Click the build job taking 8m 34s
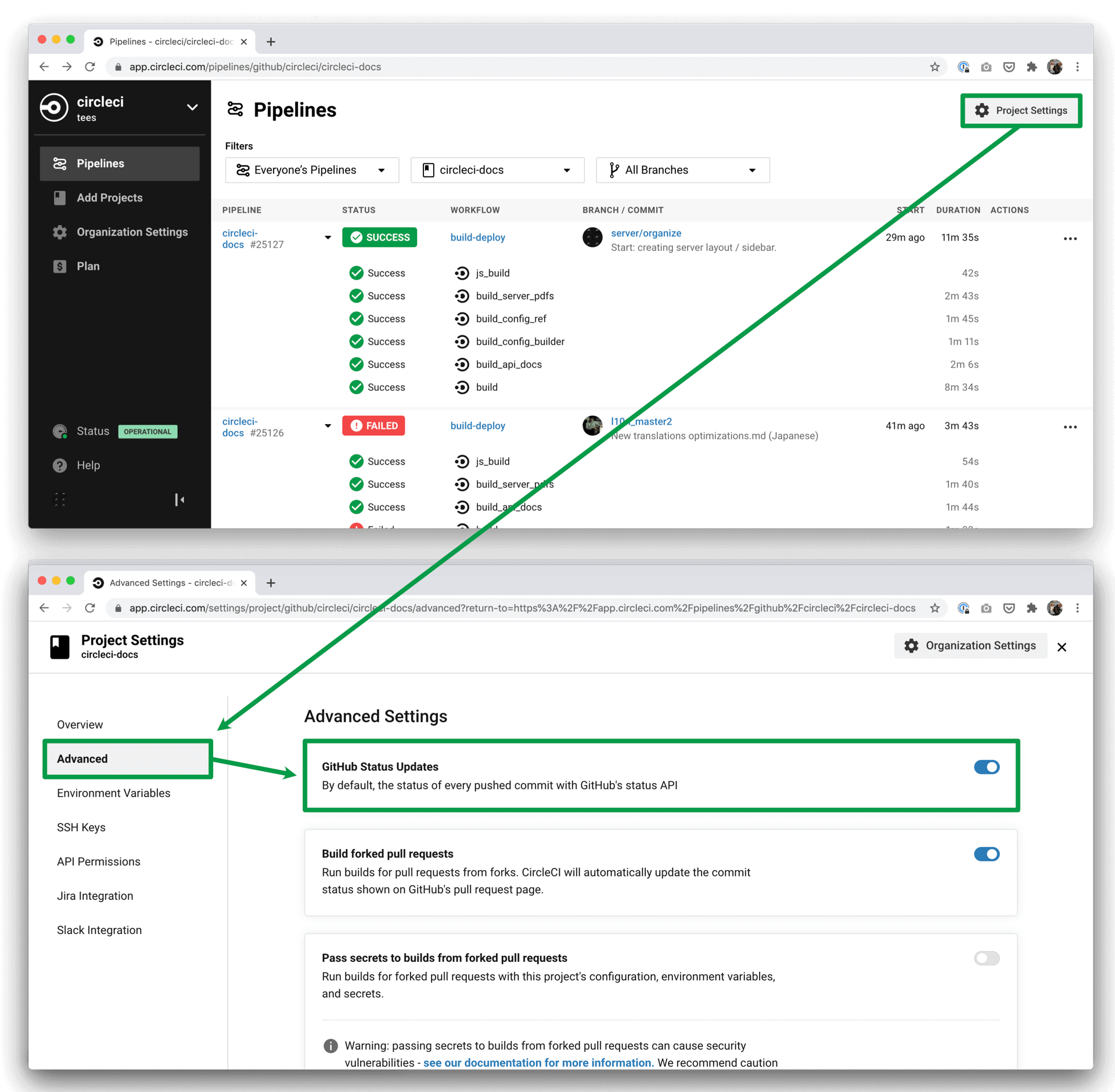This screenshot has width=1115, height=1092. coord(487,387)
